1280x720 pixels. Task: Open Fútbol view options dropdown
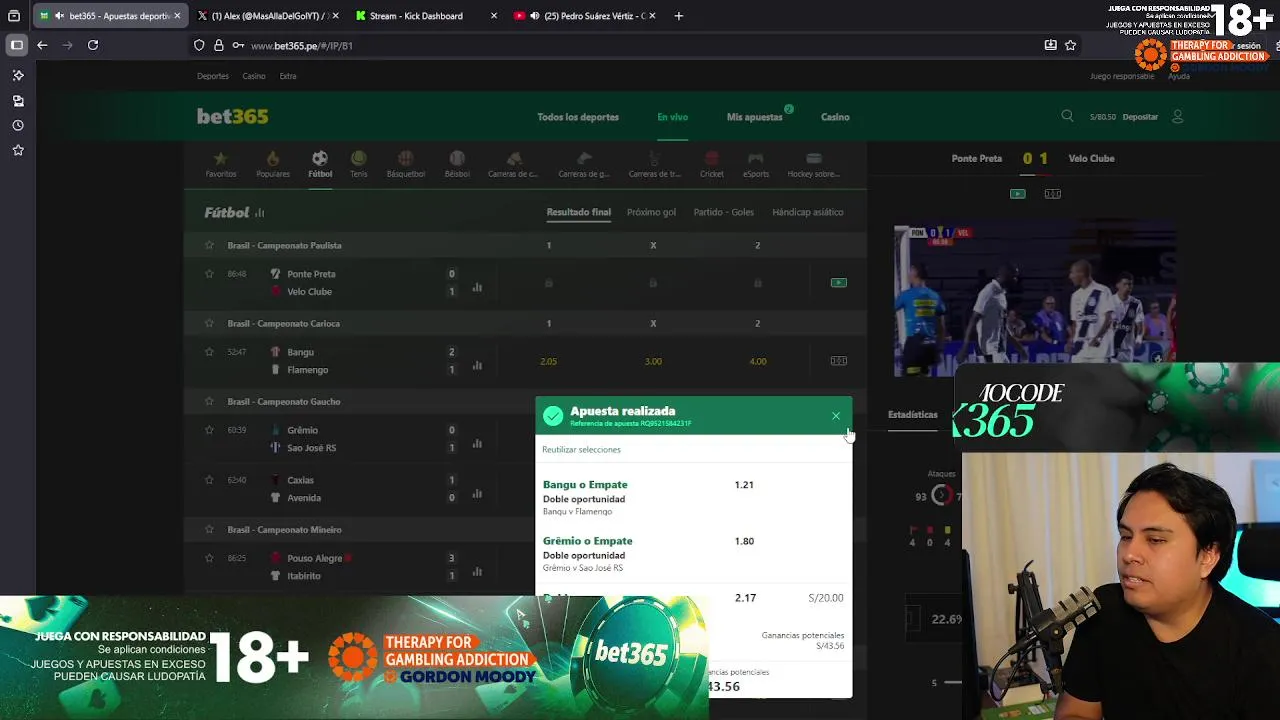tap(260, 213)
